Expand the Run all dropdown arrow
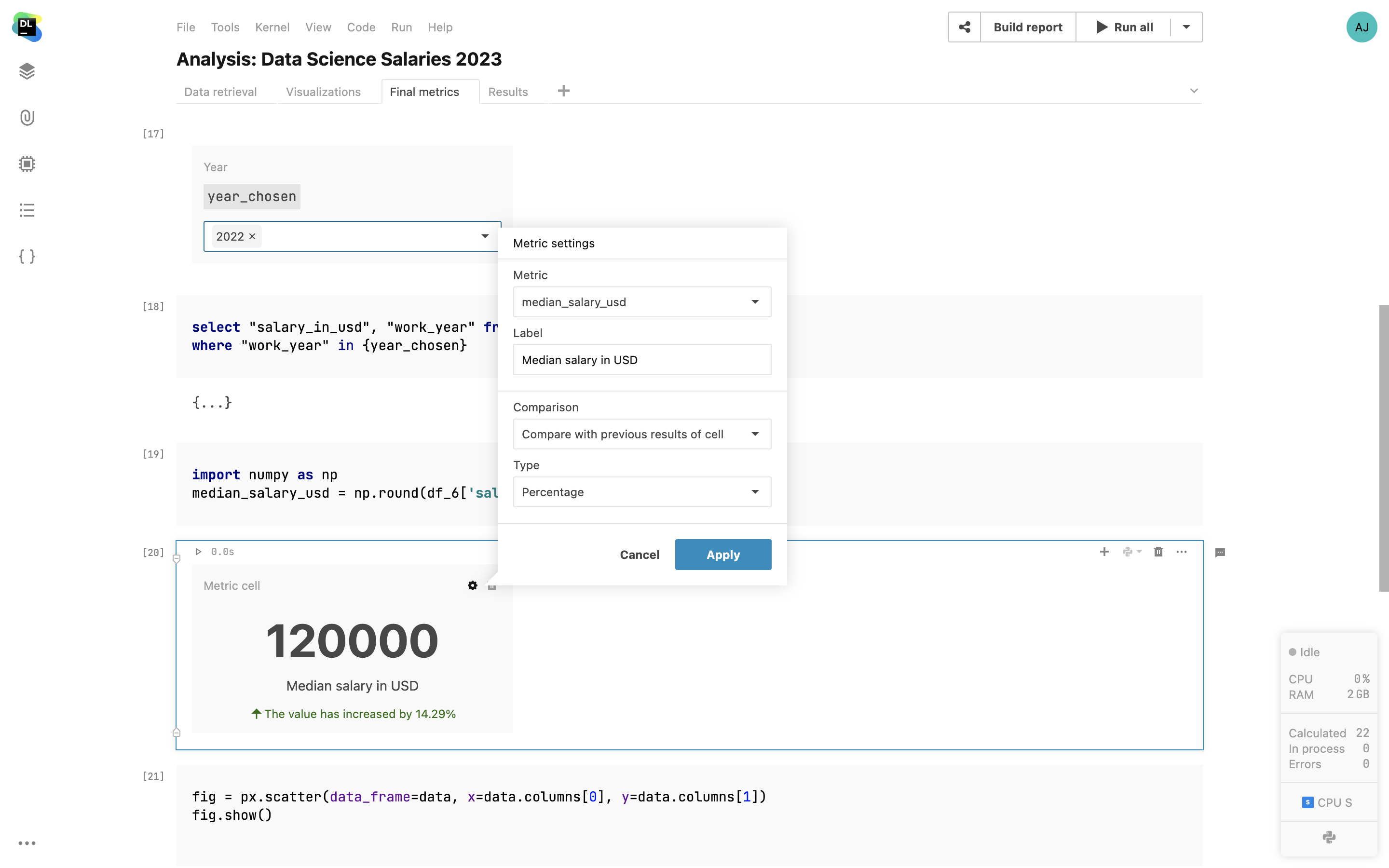 pyautogui.click(x=1186, y=27)
